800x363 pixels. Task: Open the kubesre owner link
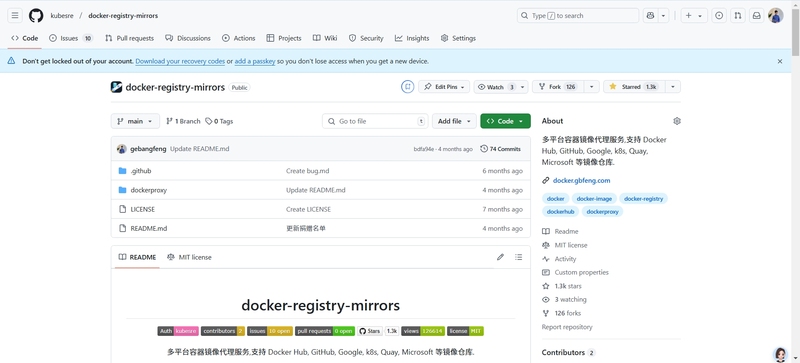(62, 16)
